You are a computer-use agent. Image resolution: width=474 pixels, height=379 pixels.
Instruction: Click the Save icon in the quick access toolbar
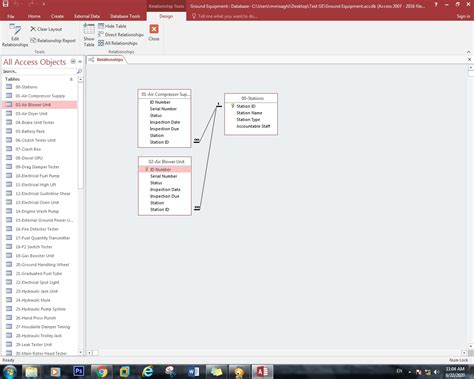(5, 4)
